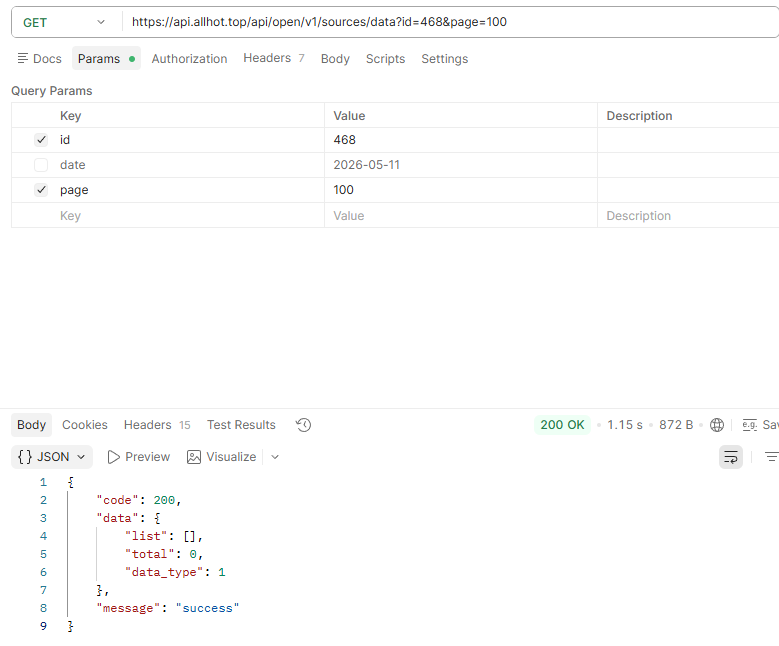
Task: Enable the date parameter checkbox
Action: (41, 165)
